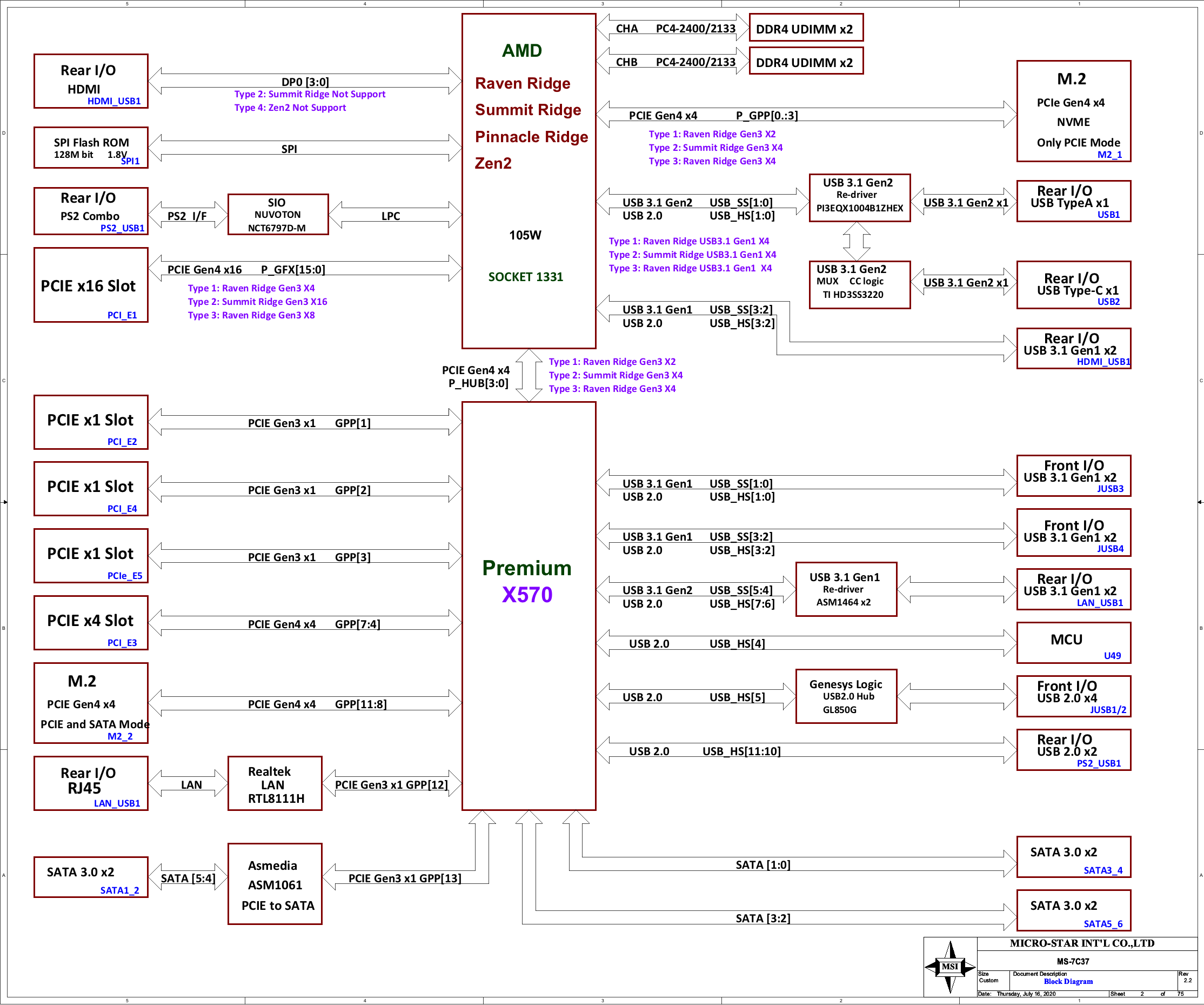Select the Realtek LAN RTL8111H block
Image resolution: width=1204 pixels, height=1005 pixels.
[275, 783]
